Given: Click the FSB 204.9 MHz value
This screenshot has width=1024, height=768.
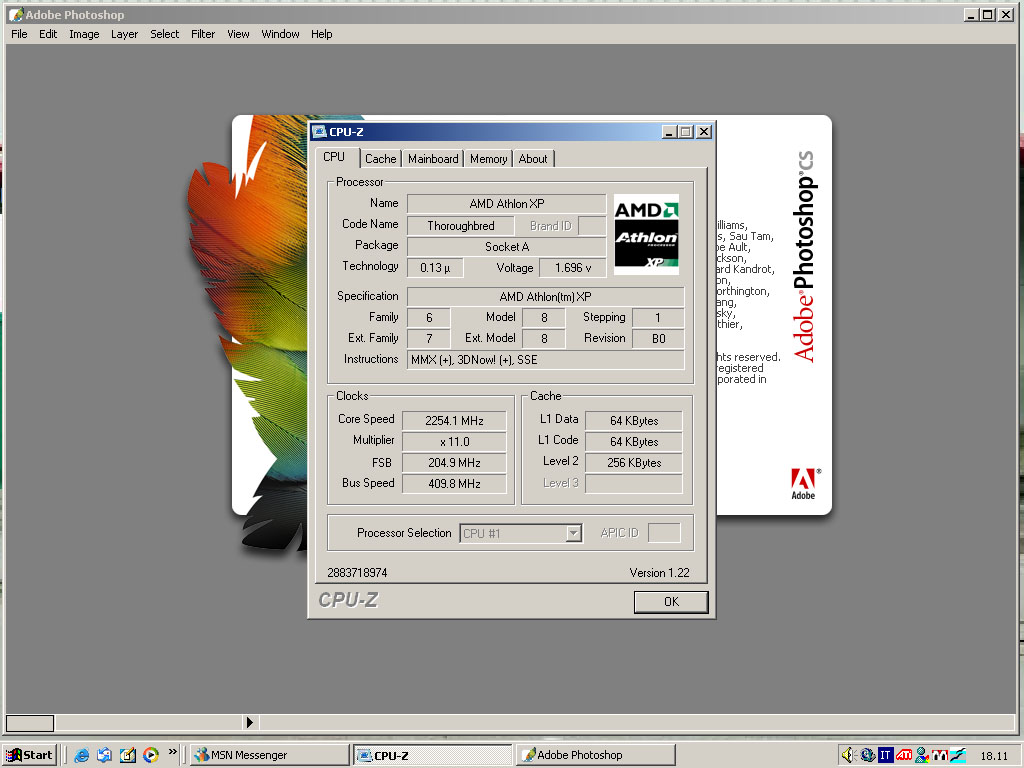Looking at the screenshot, I should (x=454, y=462).
